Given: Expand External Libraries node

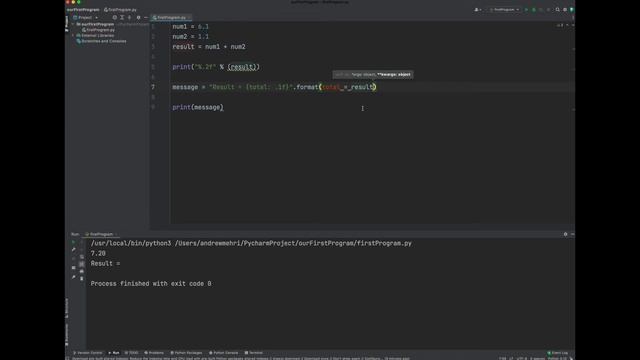Looking at the screenshot, I should (x=73, y=36).
